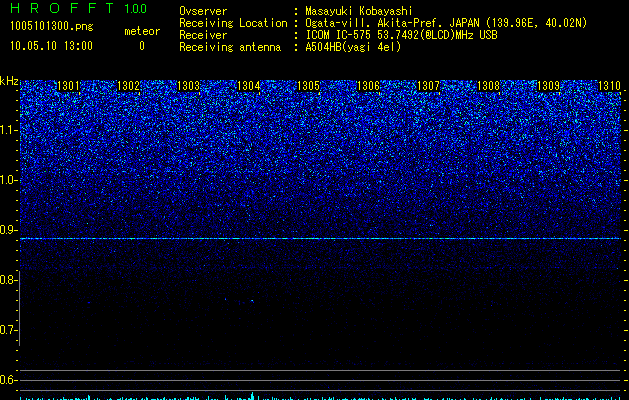Click the signal level peak in bottom strip
This screenshot has height=400, width=629.
252,396
